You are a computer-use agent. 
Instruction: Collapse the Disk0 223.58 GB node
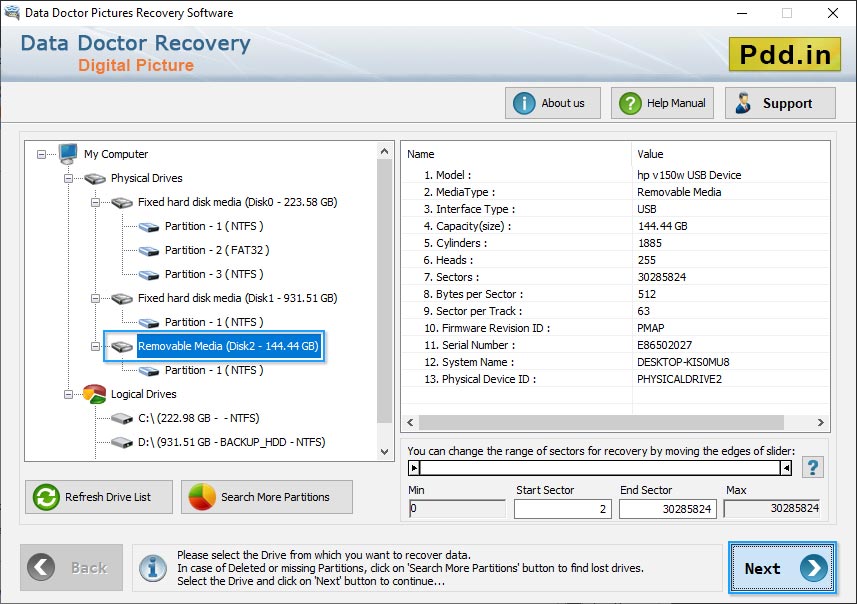coord(95,202)
